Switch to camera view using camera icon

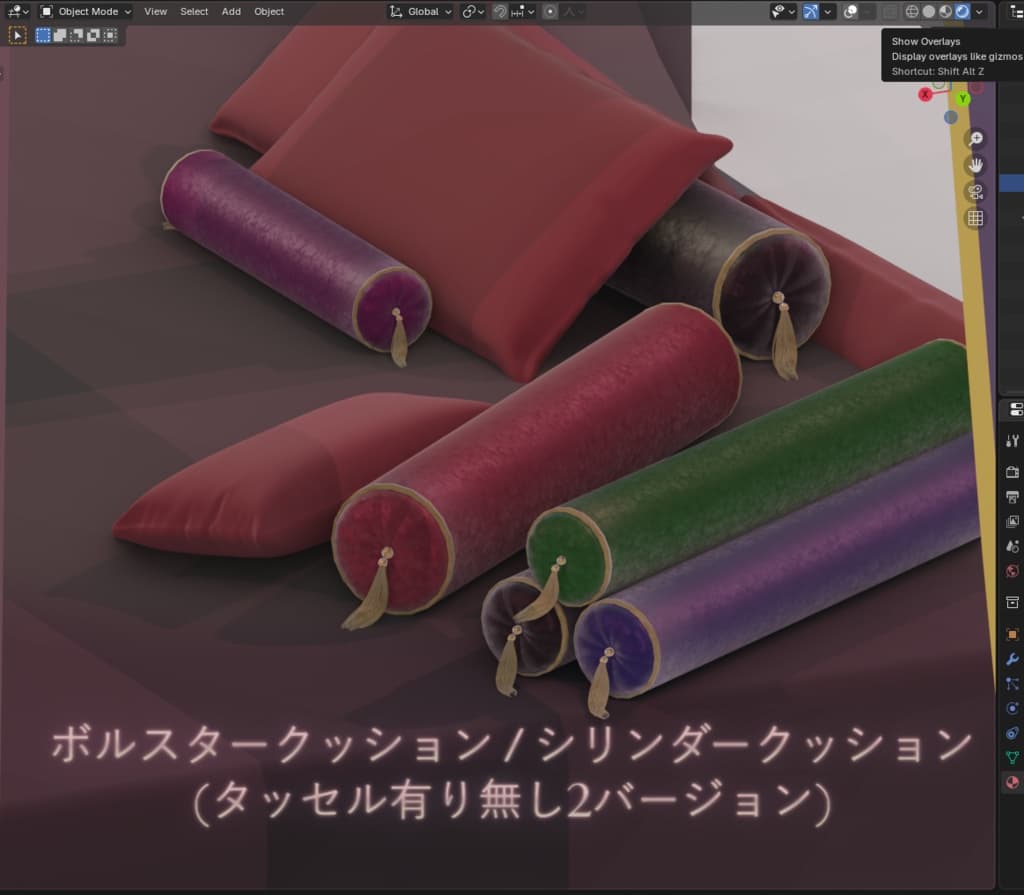click(974, 191)
